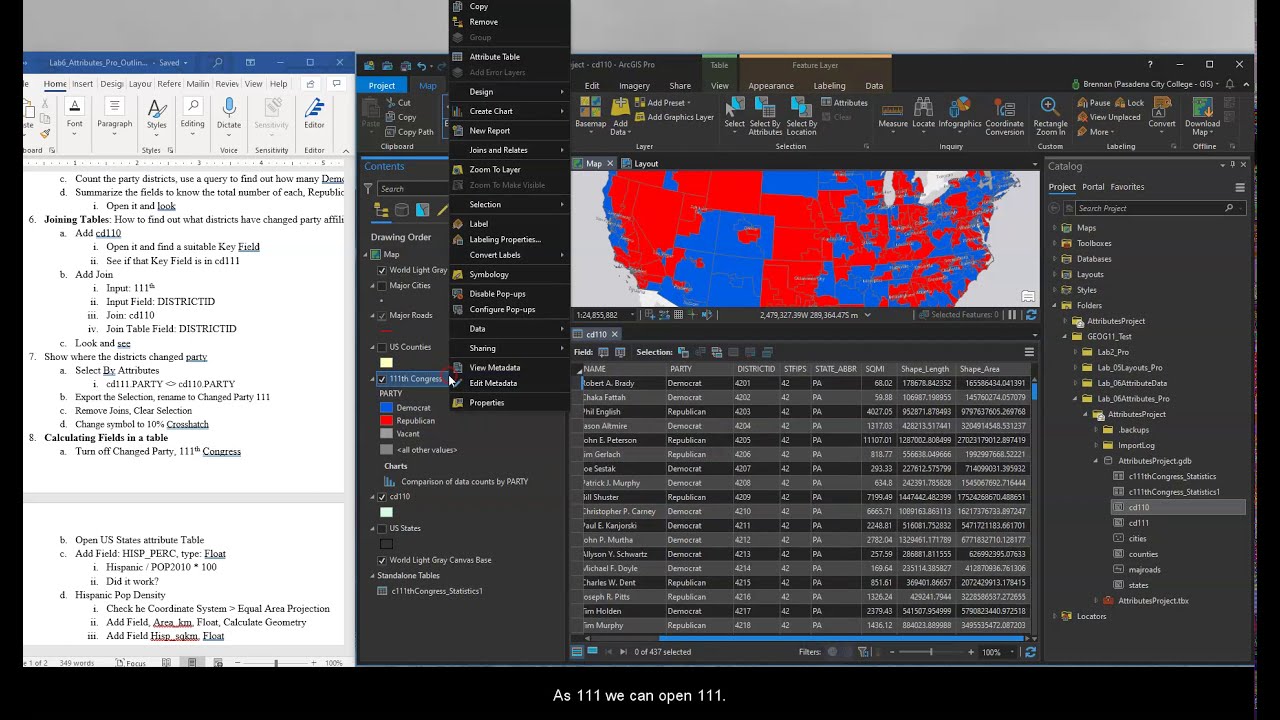Open the Sharing submenu in context menu

coord(508,348)
